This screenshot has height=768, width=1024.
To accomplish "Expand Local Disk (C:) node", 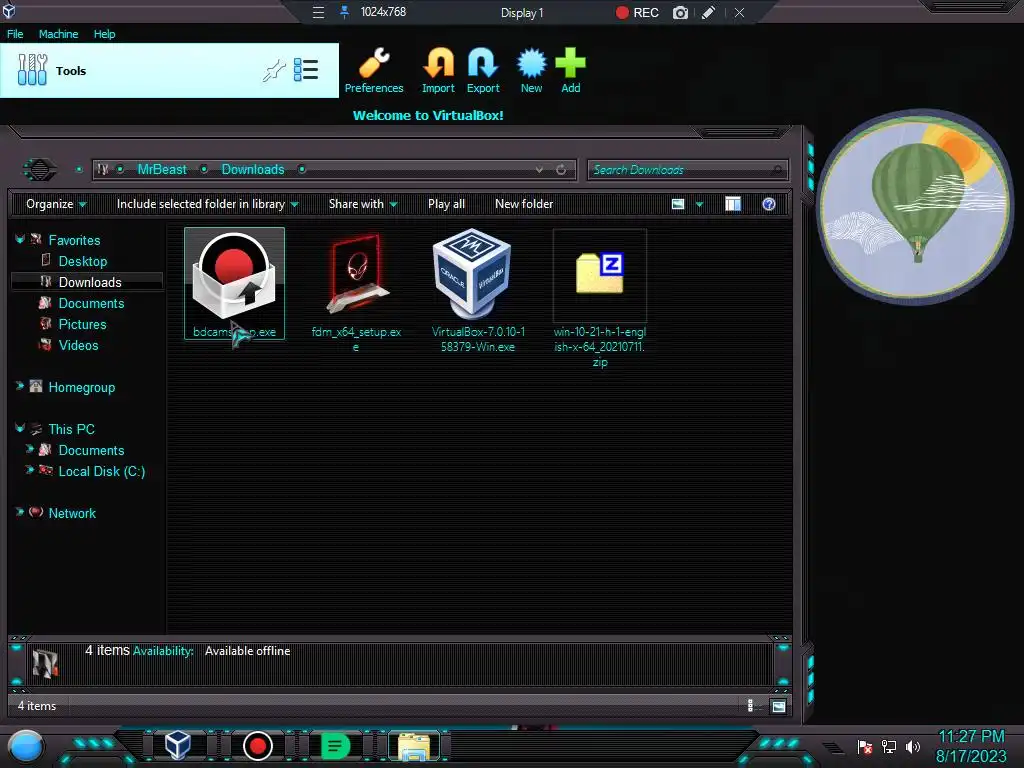I will tap(29, 470).
